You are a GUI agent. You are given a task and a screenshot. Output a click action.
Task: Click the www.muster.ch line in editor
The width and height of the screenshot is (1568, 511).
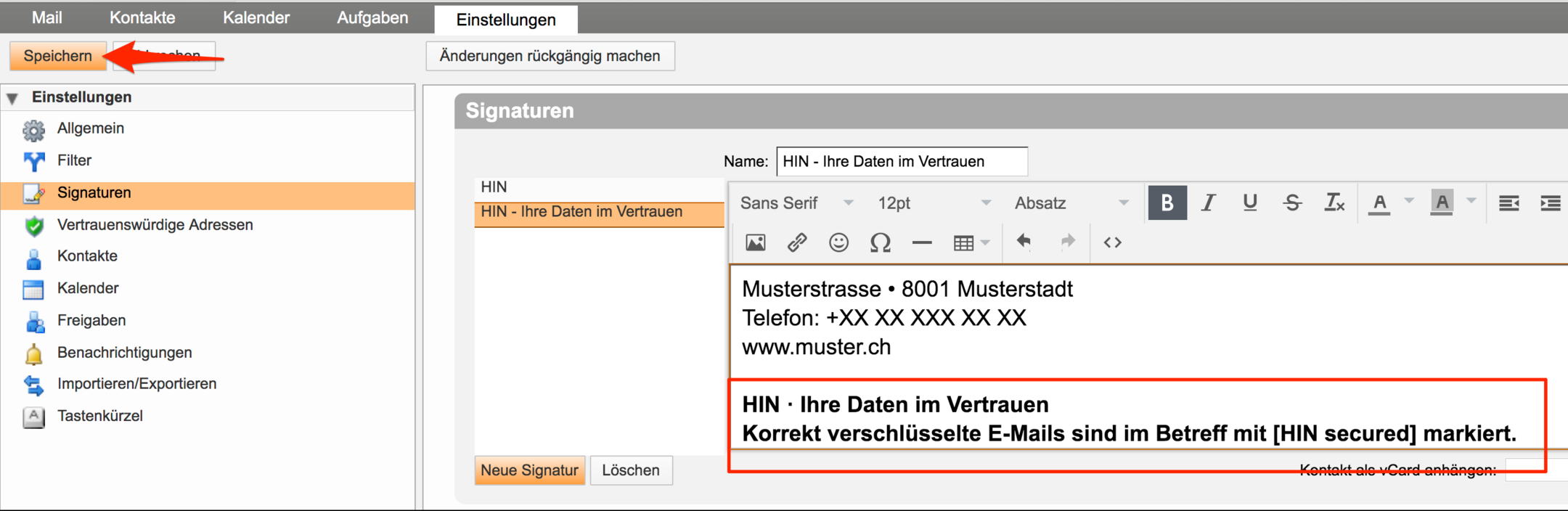click(816, 347)
